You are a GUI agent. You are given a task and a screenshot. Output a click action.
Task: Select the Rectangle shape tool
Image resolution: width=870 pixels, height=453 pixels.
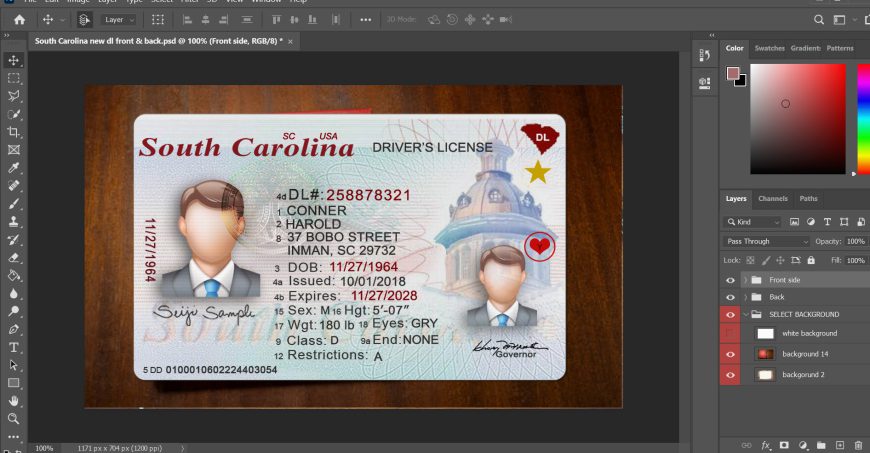13,383
